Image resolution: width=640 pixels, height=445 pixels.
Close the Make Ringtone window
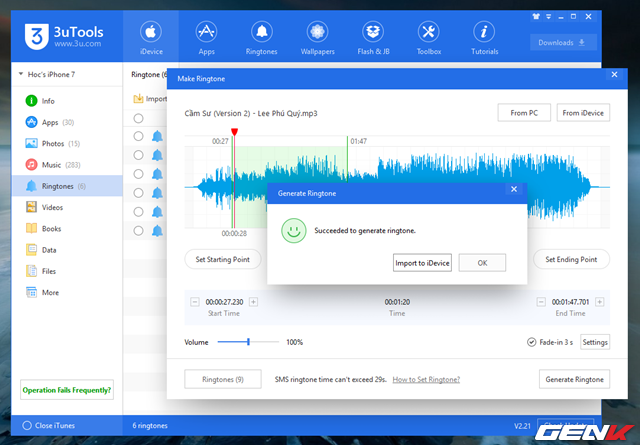point(614,74)
